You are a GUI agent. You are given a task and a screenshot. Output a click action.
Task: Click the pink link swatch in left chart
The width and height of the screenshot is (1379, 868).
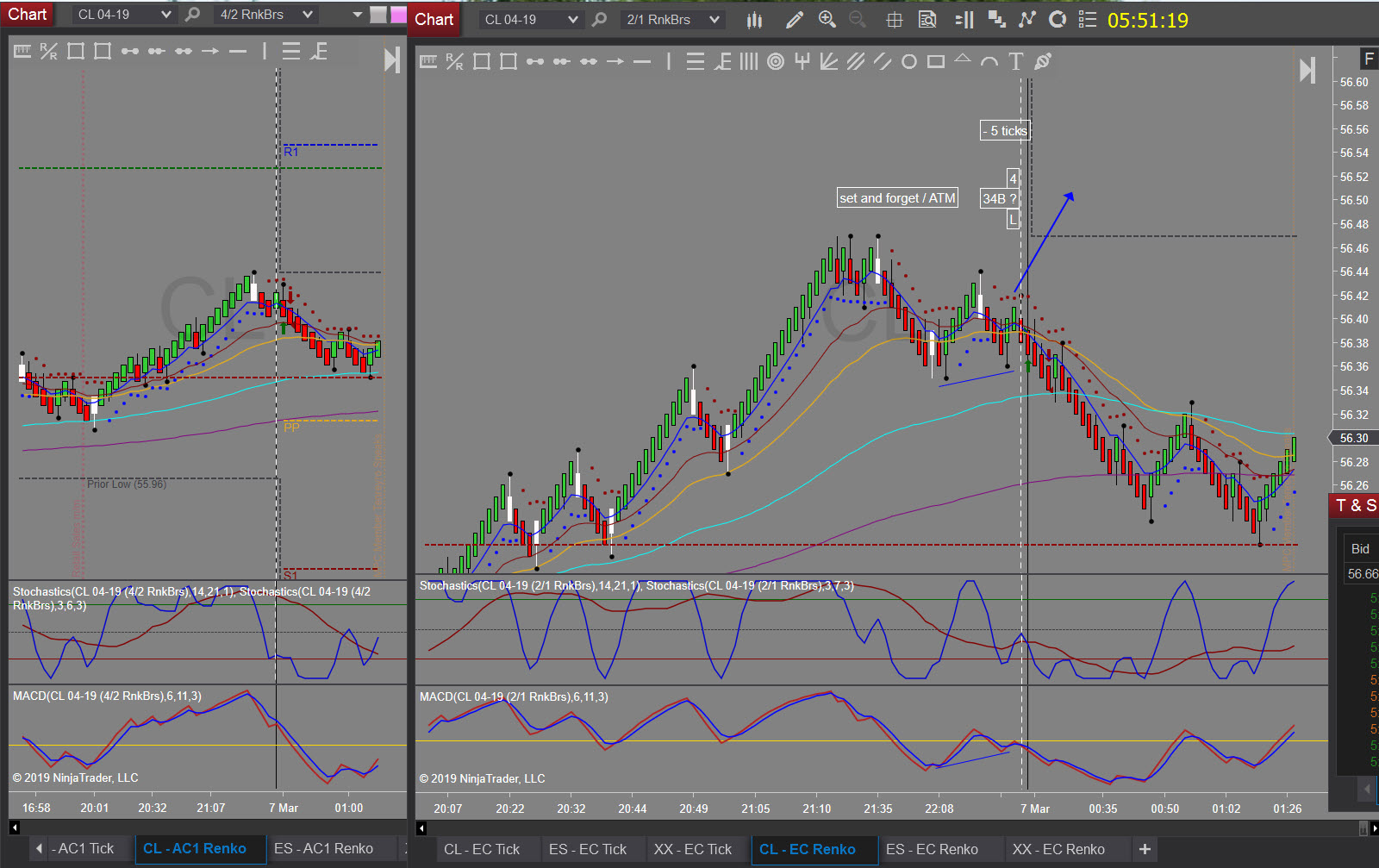pos(398,15)
